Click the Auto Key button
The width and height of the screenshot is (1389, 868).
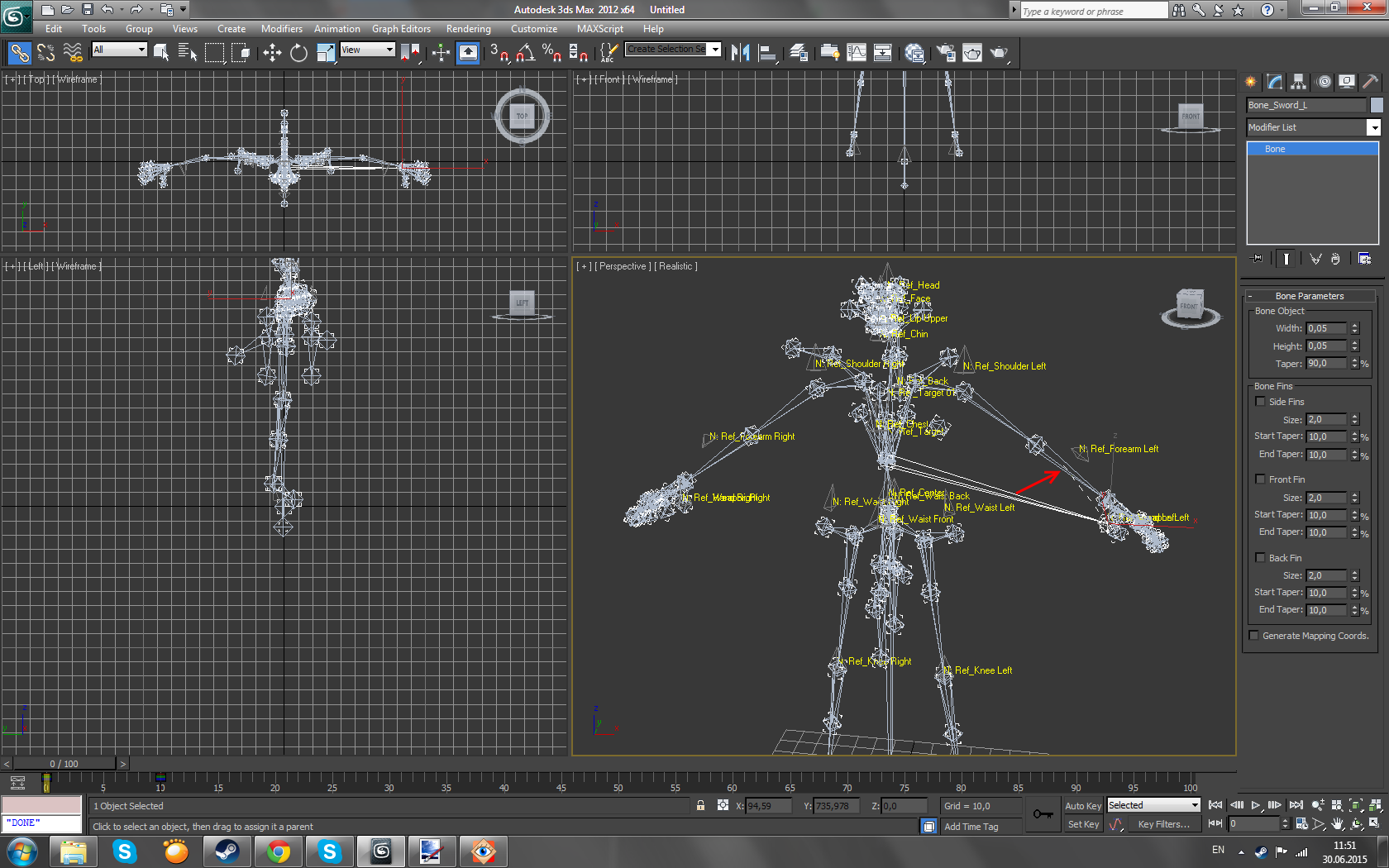(1082, 806)
